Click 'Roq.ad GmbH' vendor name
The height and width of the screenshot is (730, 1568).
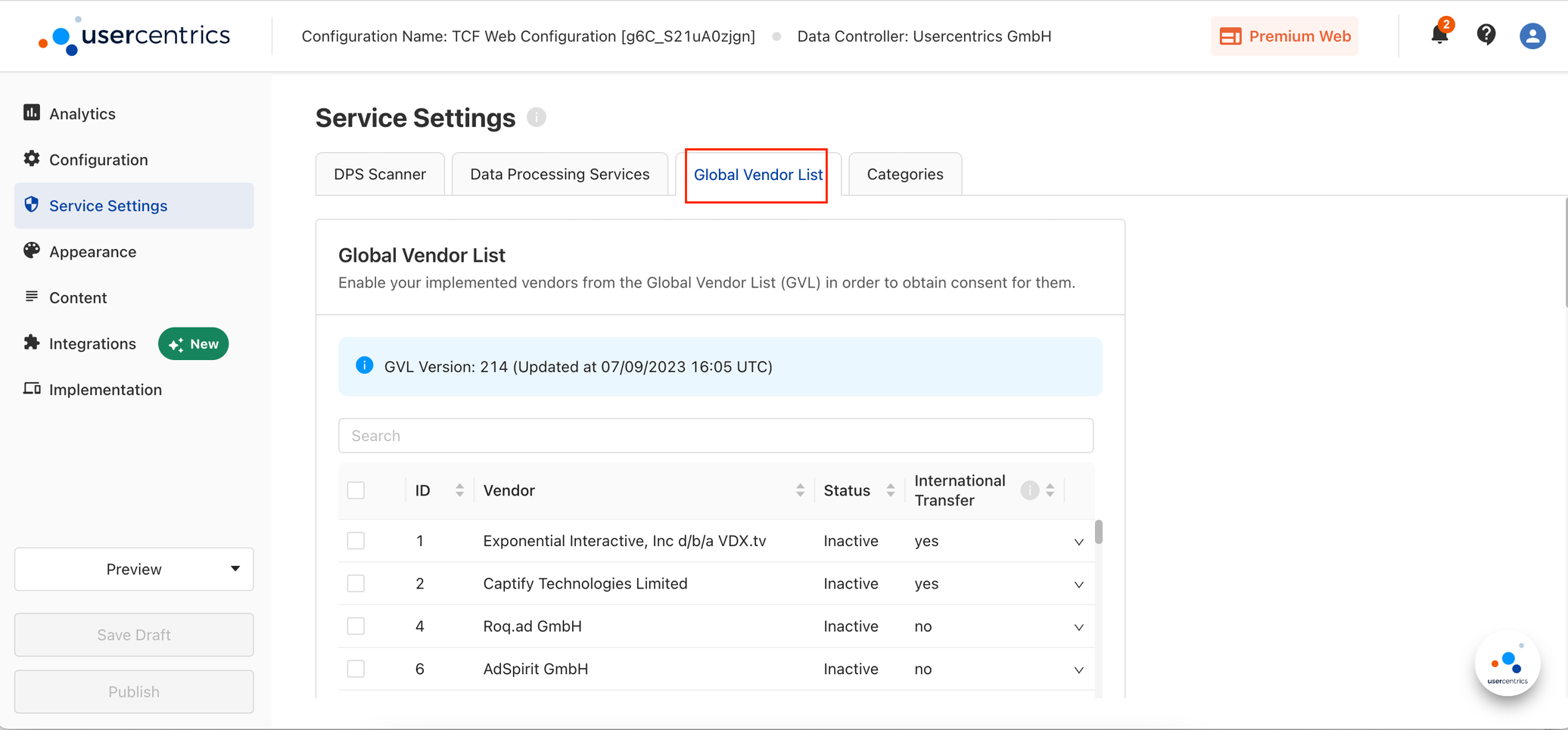[x=532, y=626]
